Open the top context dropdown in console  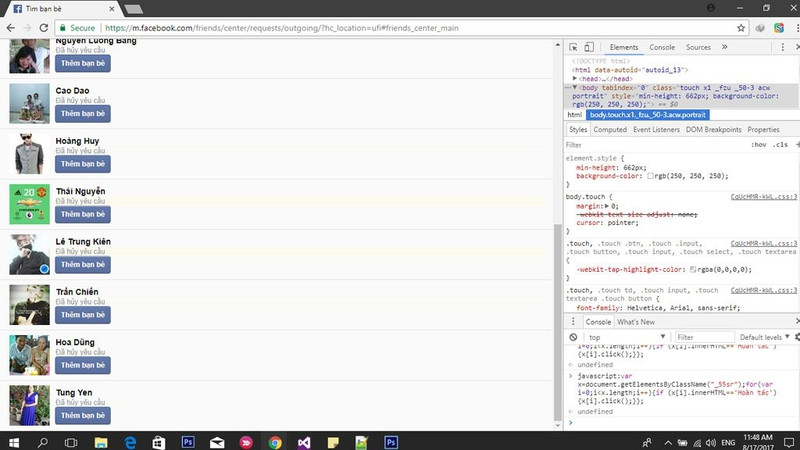[620, 337]
